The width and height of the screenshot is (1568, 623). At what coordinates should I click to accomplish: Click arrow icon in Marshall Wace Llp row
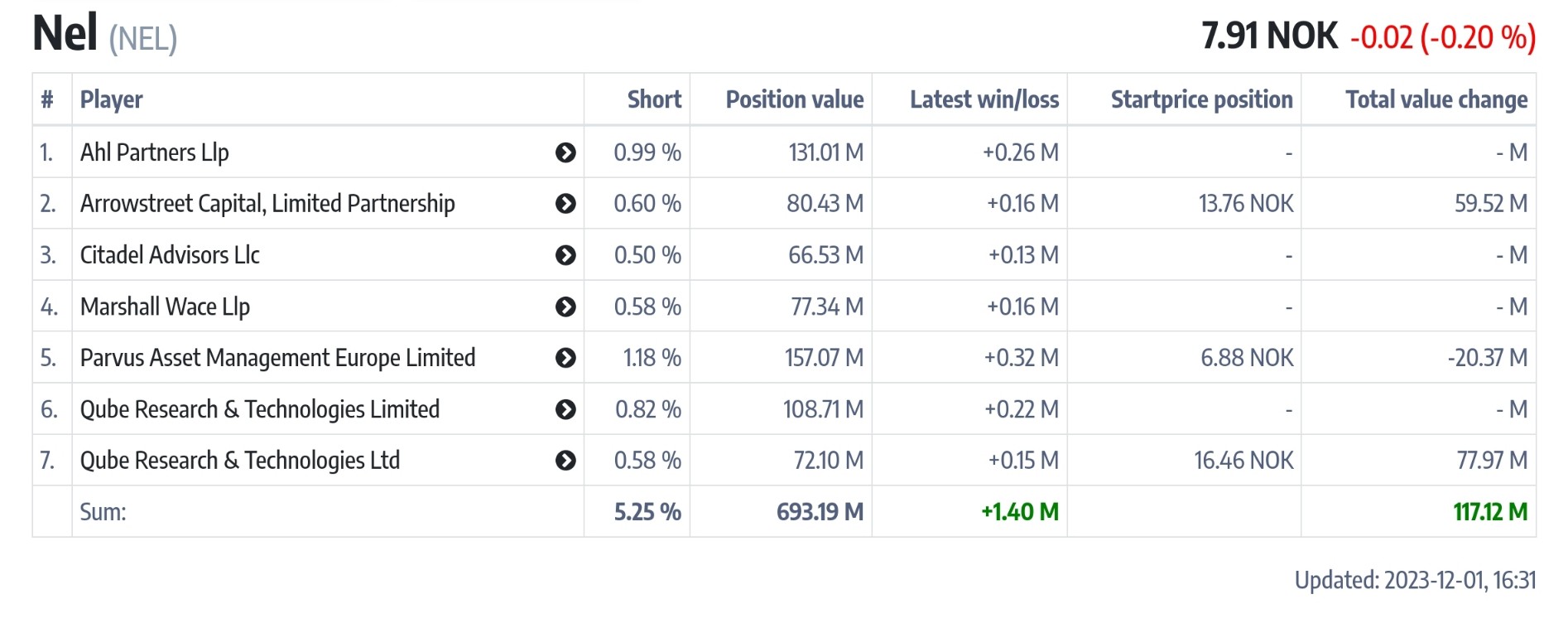point(565,307)
